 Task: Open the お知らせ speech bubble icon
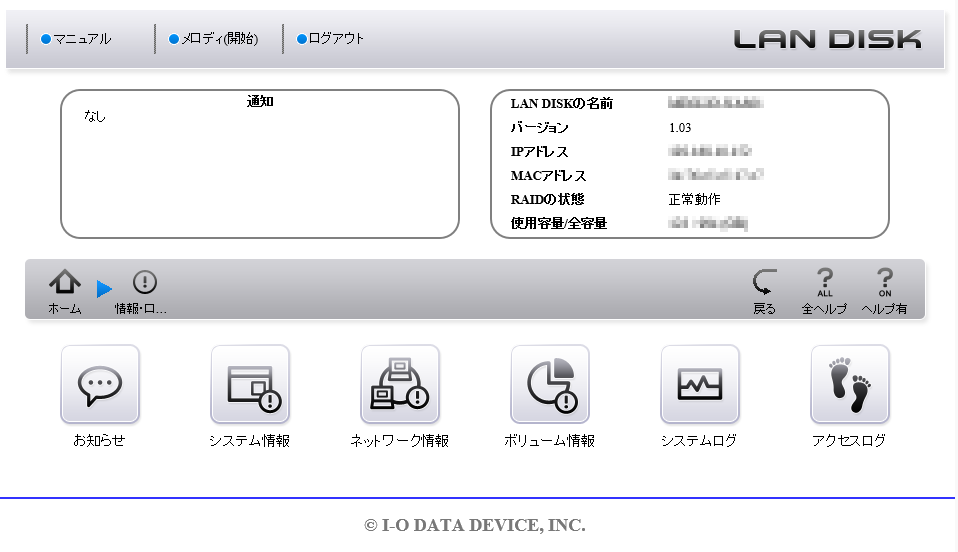(x=100, y=385)
